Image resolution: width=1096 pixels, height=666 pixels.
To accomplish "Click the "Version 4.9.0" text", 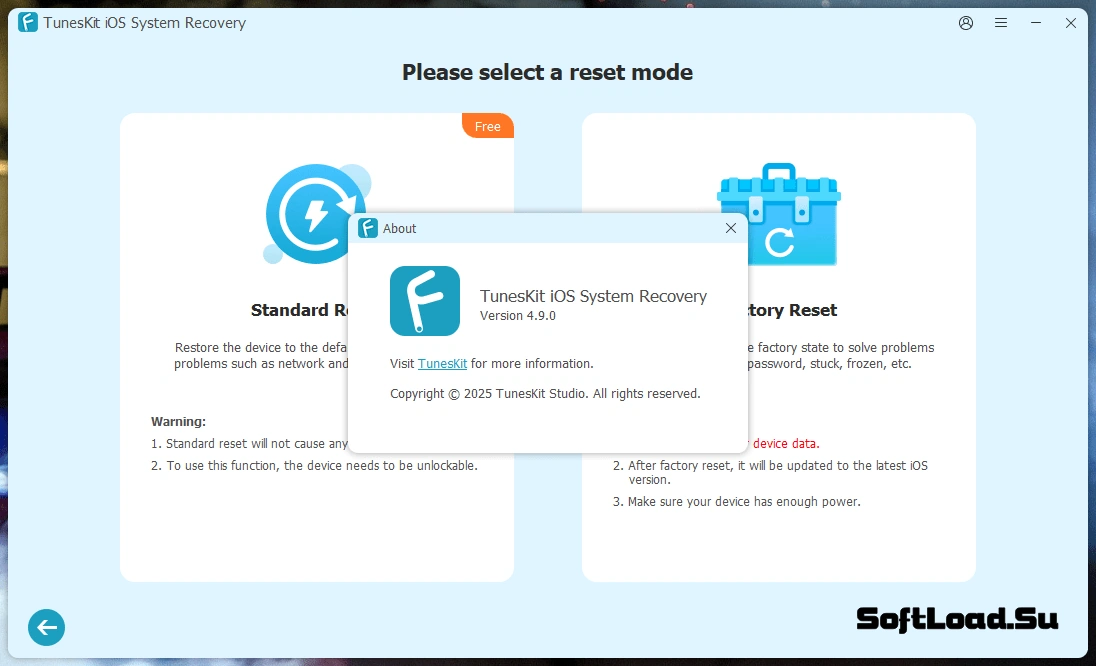I will click(517, 315).
